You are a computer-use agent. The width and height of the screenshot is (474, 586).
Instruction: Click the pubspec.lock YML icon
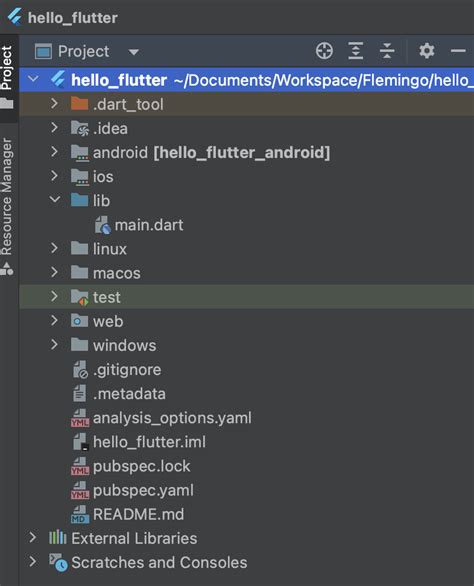(80, 466)
